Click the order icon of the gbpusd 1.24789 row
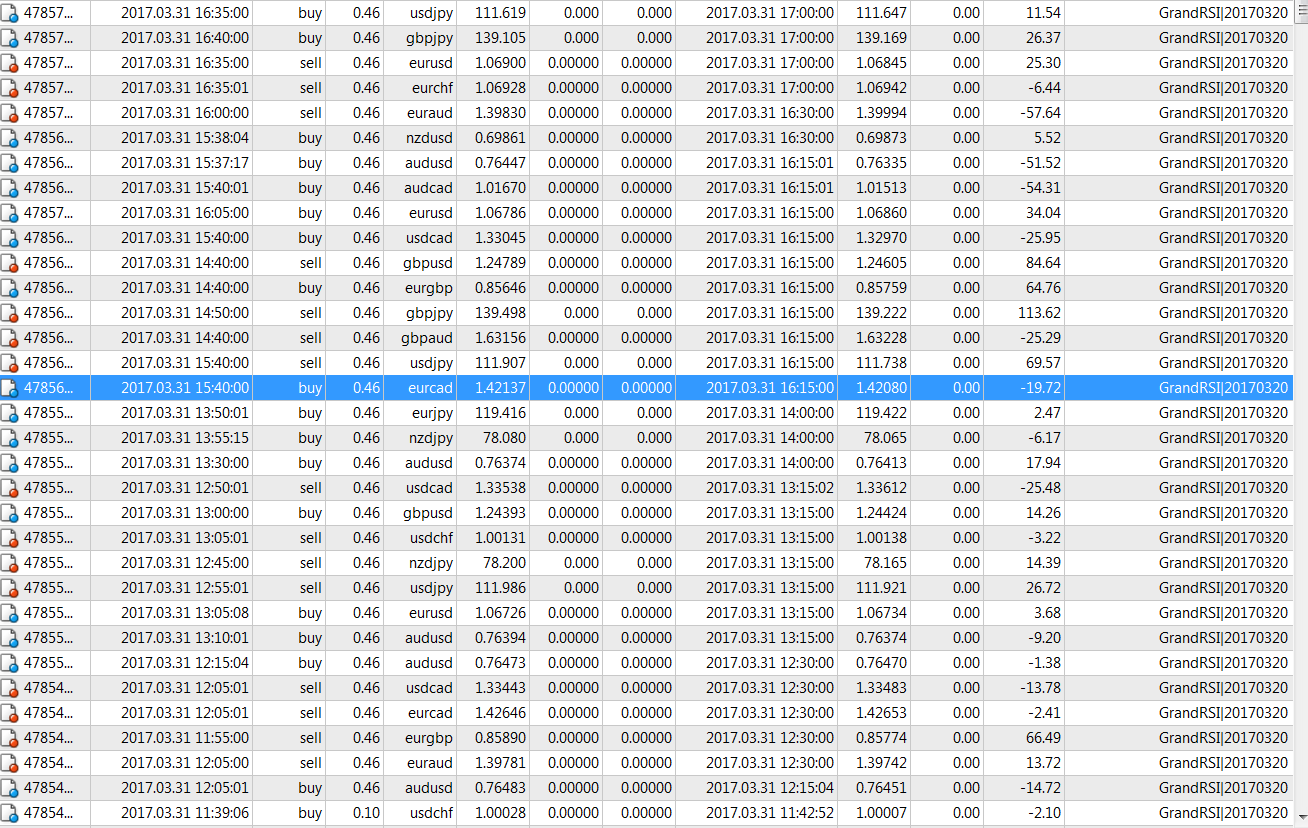Image resolution: width=1308 pixels, height=828 pixels. point(10,263)
